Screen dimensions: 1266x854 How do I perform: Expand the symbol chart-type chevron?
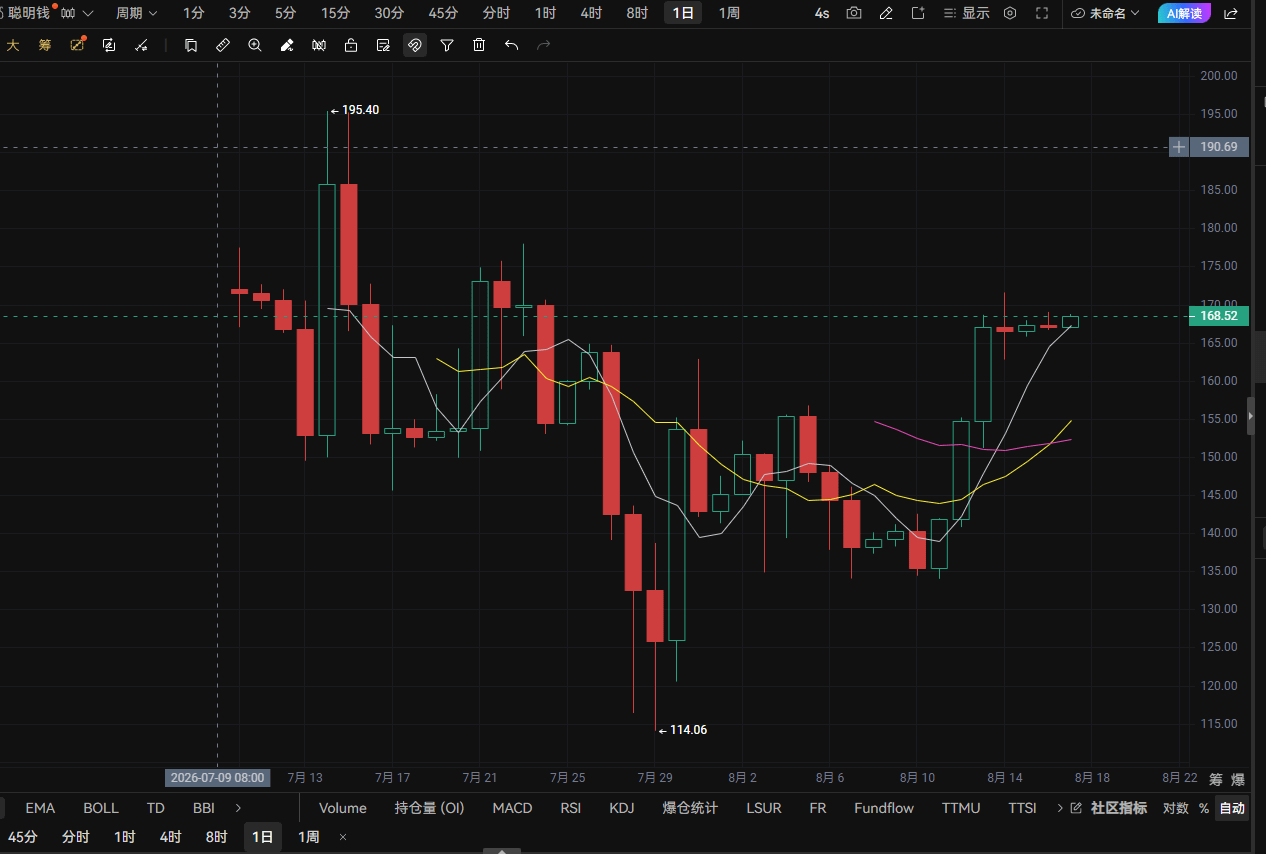[89, 13]
